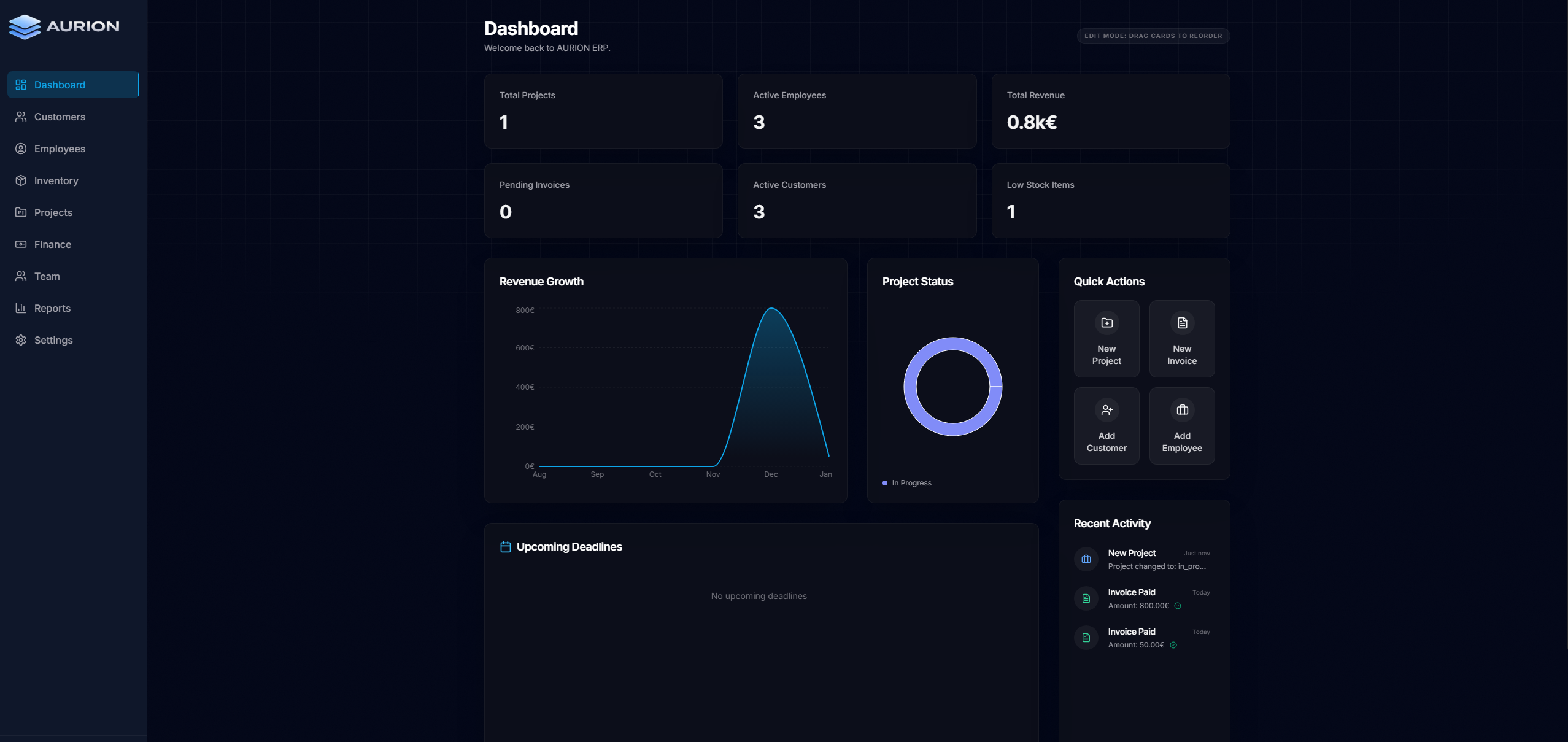Click the Add Employee briefcase icon
The image size is (1568, 742).
[1182, 410]
